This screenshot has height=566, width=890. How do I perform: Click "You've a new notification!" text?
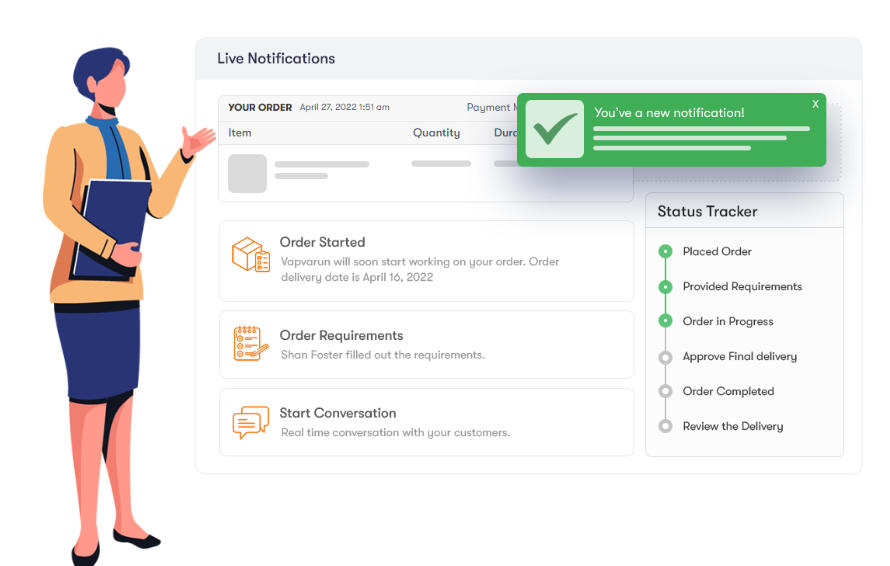(669, 113)
